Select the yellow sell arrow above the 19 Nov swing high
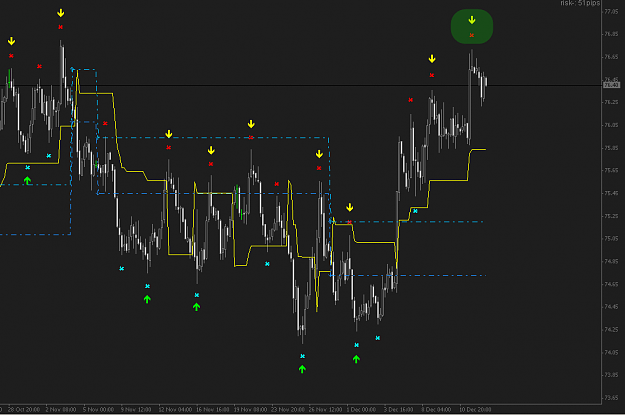 (x=251, y=124)
